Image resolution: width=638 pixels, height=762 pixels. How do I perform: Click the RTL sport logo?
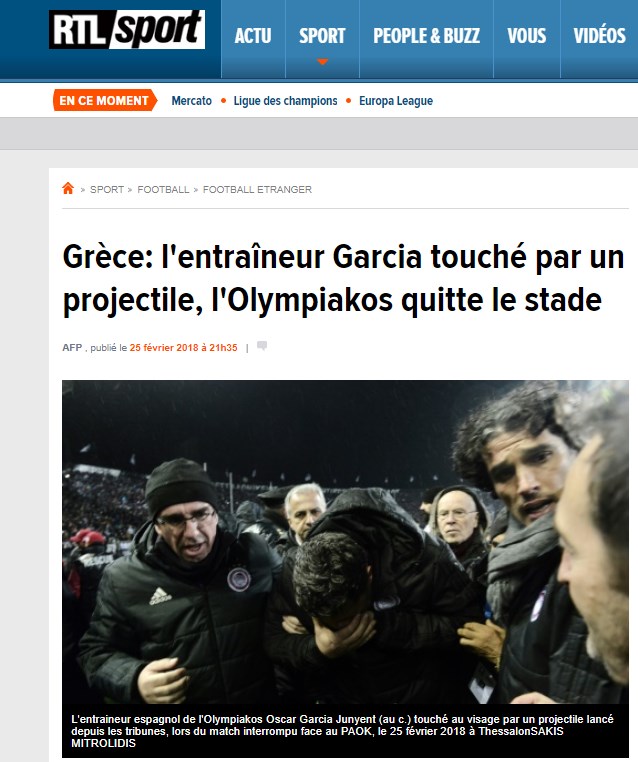[127, 30]
